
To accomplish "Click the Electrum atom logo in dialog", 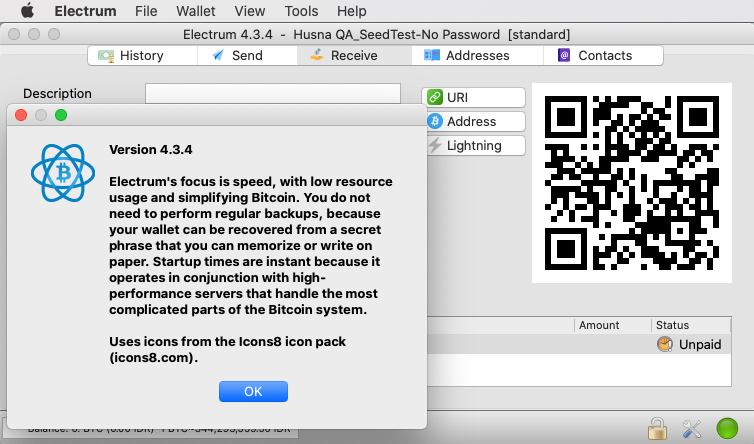I will tap(63, 173).
